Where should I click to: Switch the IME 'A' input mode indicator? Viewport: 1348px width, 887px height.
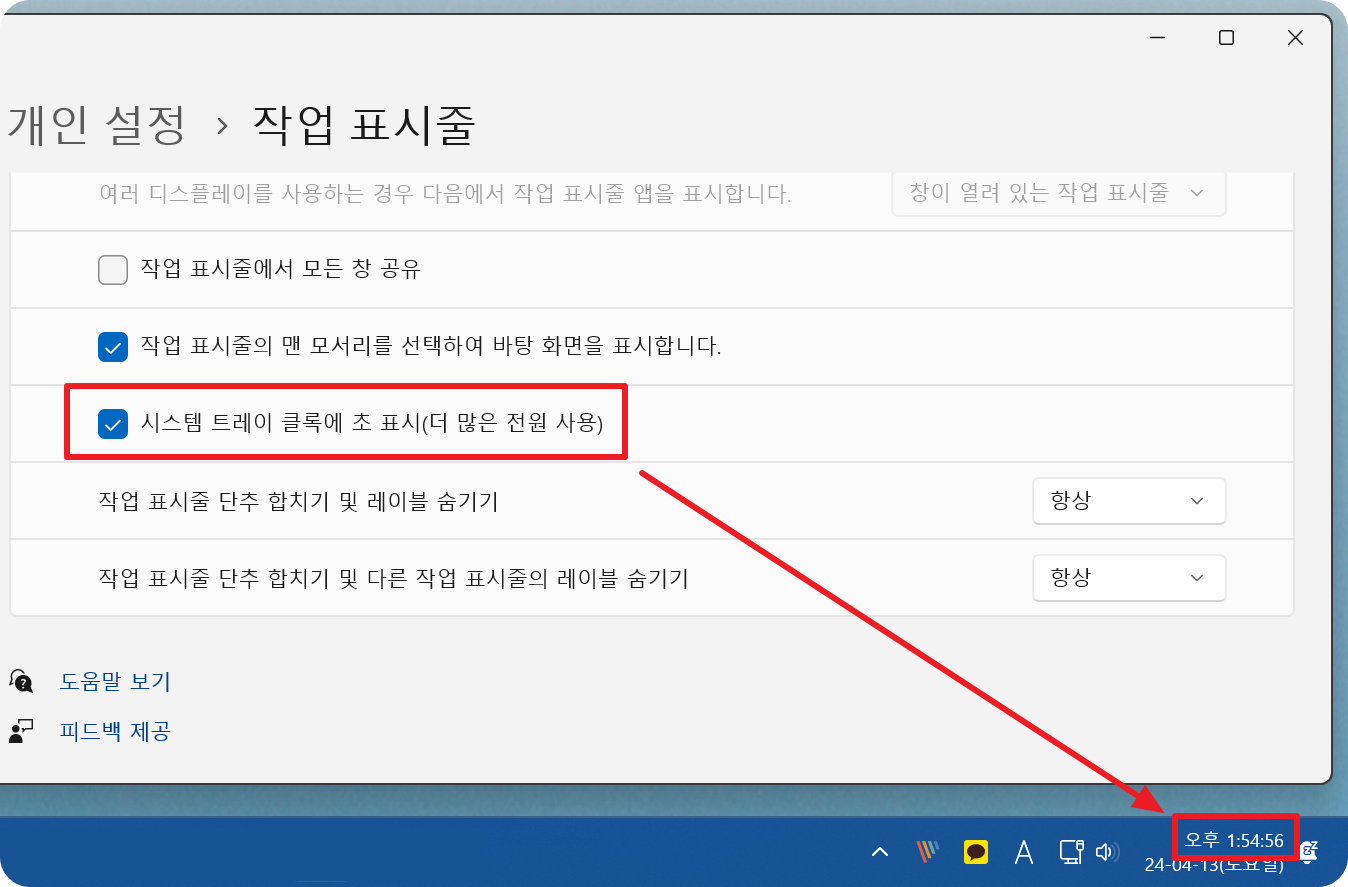click(x=1023, y=852)
